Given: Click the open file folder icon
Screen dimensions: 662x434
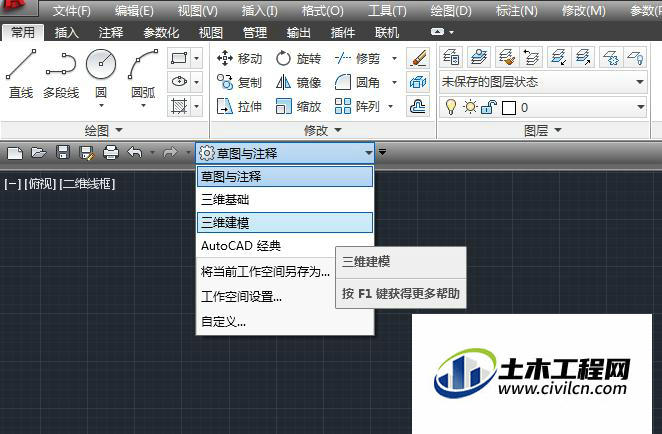Looking at the screenshot, I should coord(38,152).
